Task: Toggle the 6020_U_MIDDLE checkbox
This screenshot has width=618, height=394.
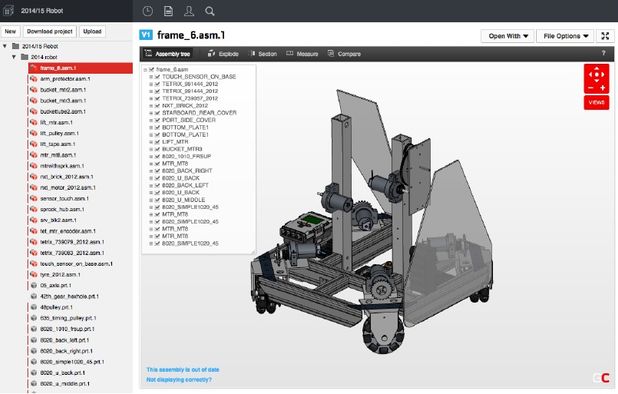Action: click(157, 200)
